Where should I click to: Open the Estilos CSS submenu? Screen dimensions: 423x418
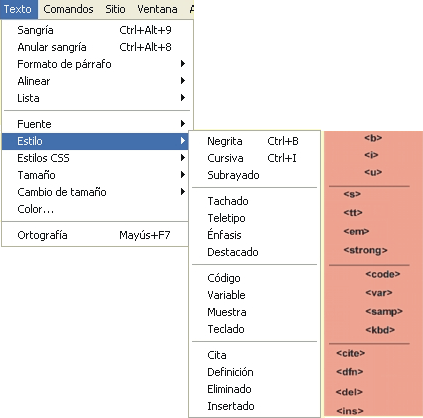[96, 158]
